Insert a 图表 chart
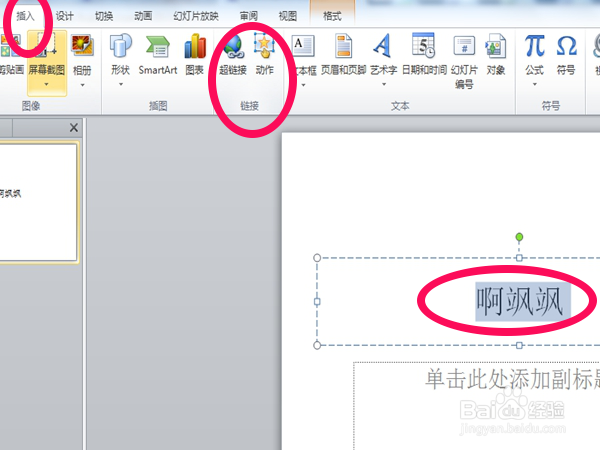Screen dimensions: 600x450 click(195, 54)
